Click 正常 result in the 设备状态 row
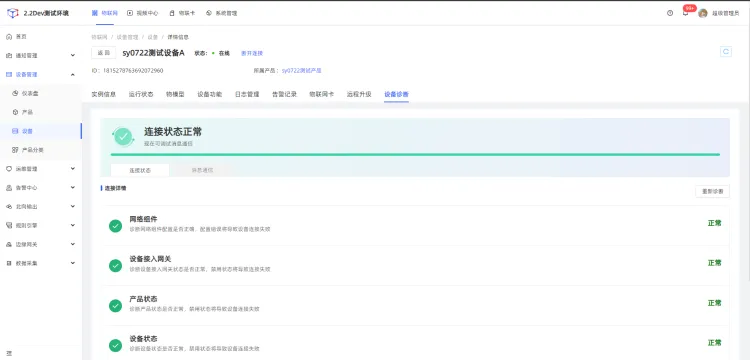This screenshot has width=750, height=360. pyautogui.click(x=715, y=342)
